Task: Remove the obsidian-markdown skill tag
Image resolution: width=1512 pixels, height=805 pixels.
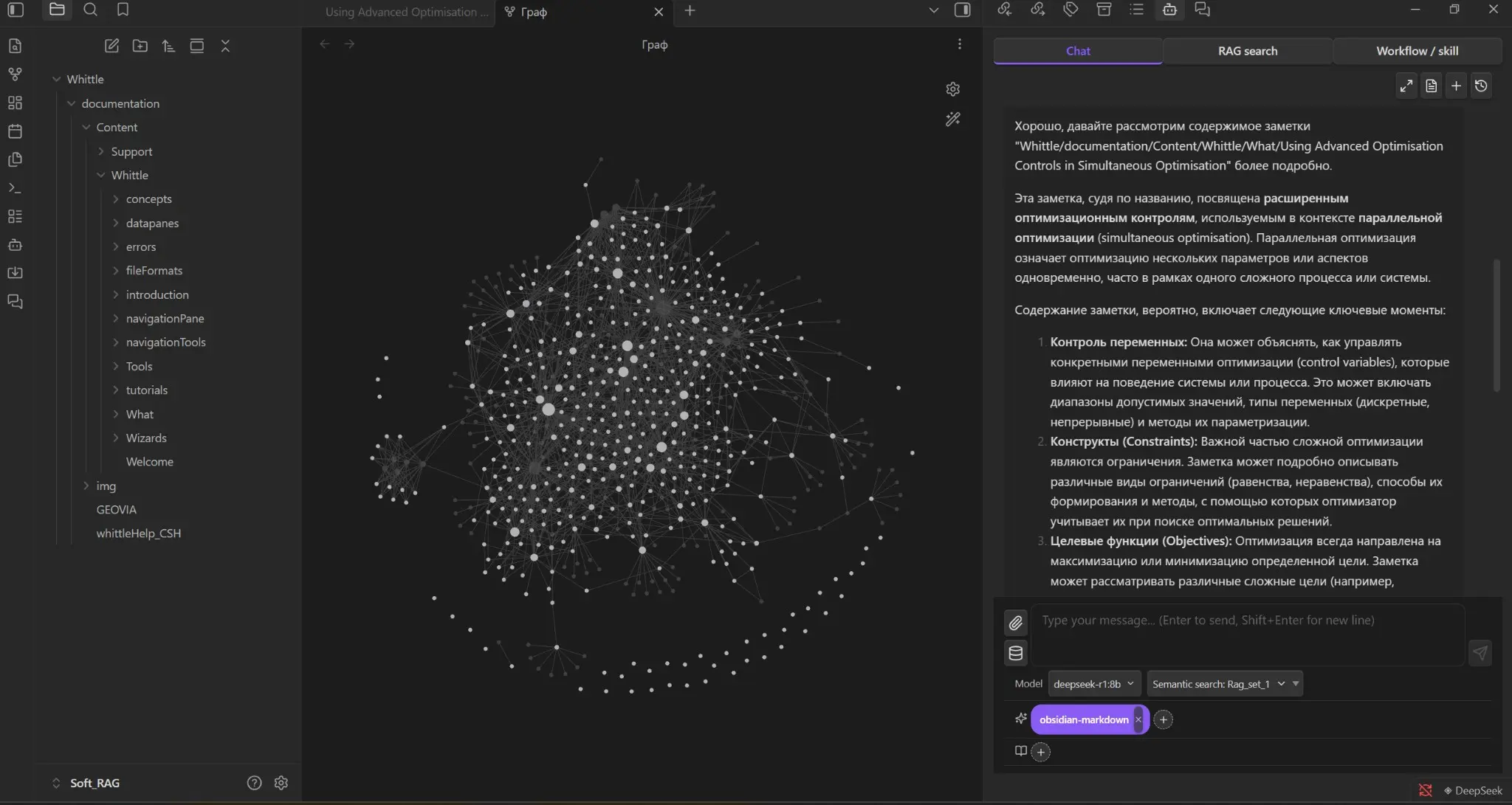Action: click(1138, 719)
